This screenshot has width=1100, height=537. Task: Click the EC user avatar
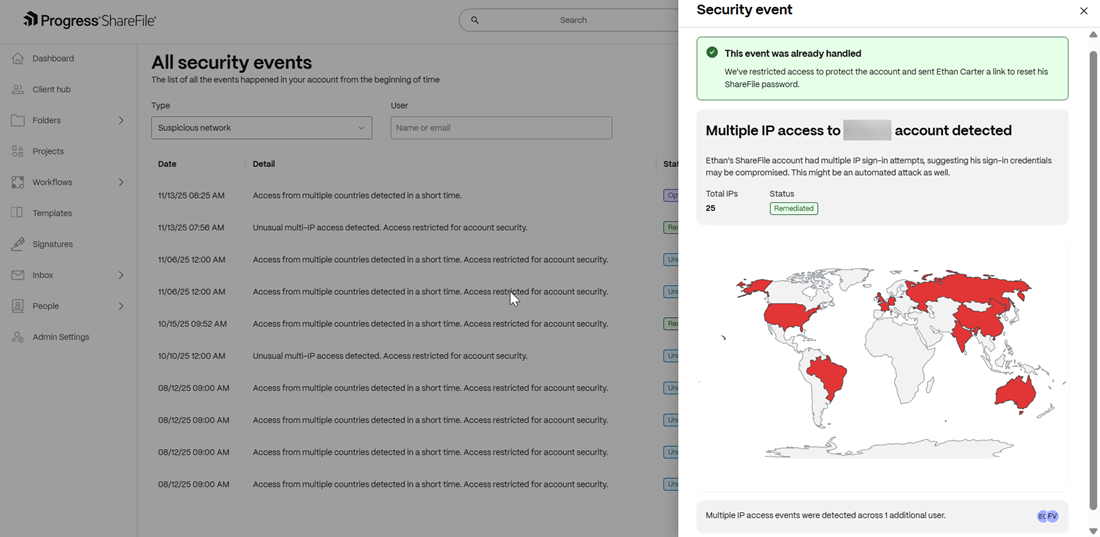pos(1042,516)
